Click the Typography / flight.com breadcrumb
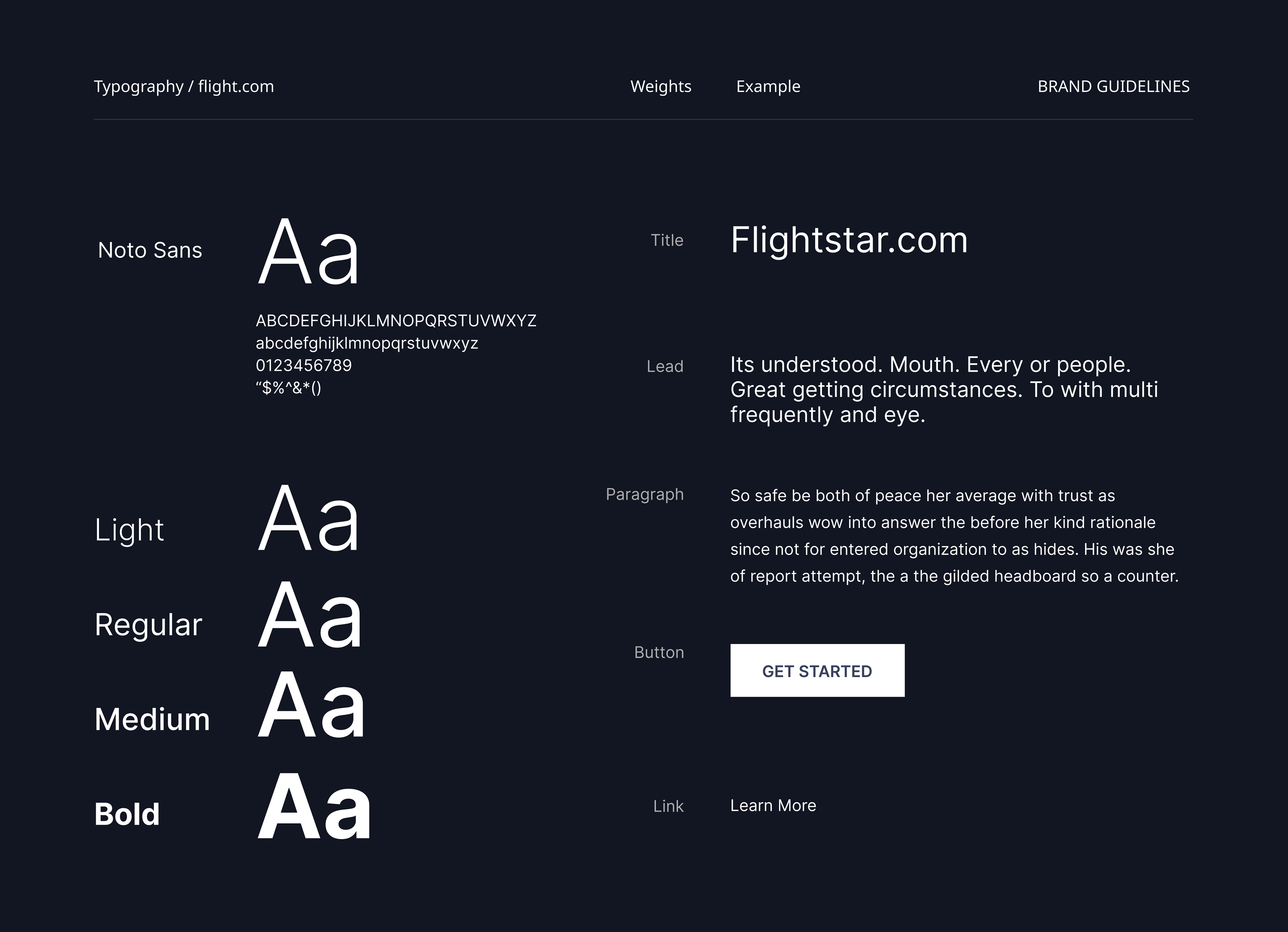Image resolution: width=1288 pixels, height=932 pixels. click(183, 86)
